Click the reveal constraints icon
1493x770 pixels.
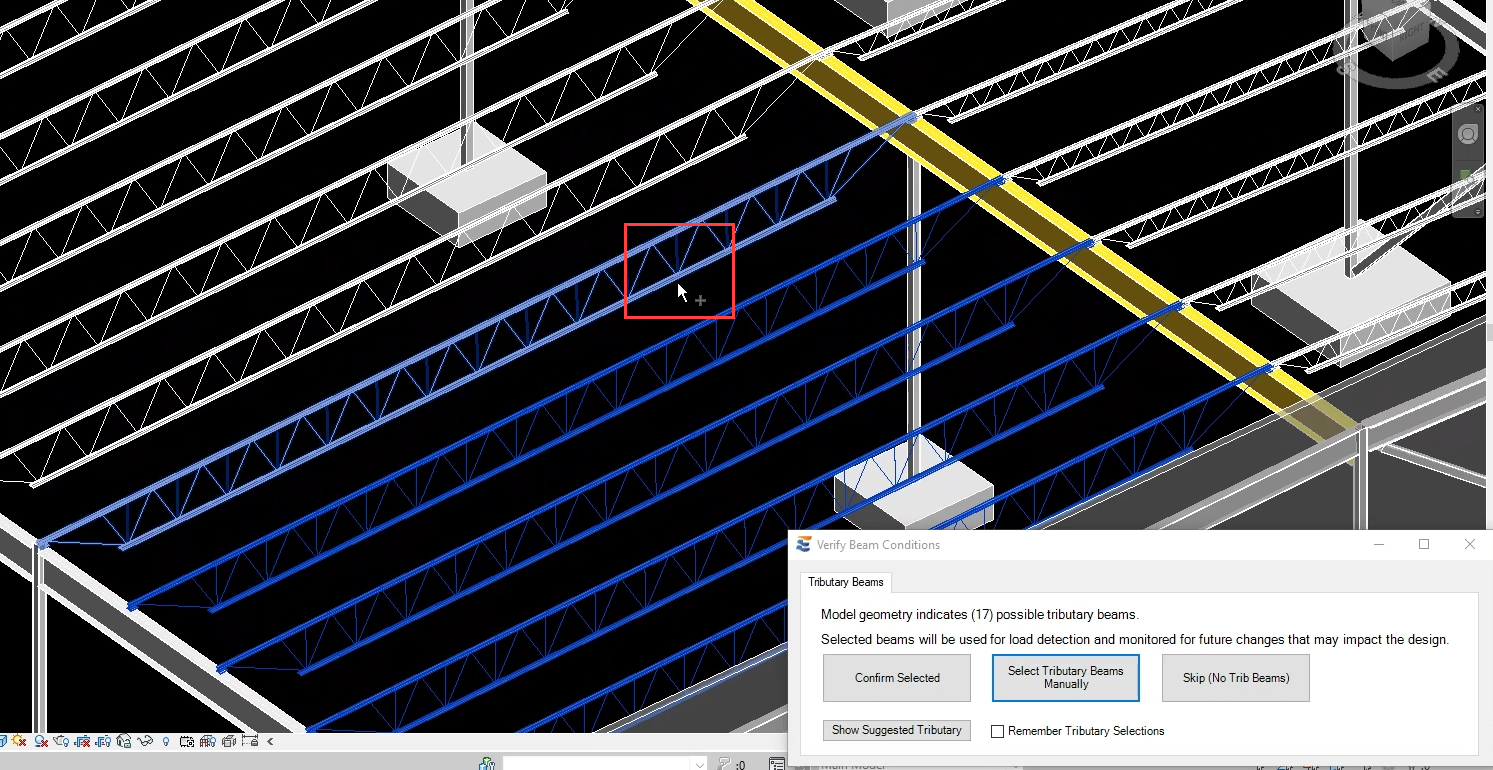pos(249,742)
